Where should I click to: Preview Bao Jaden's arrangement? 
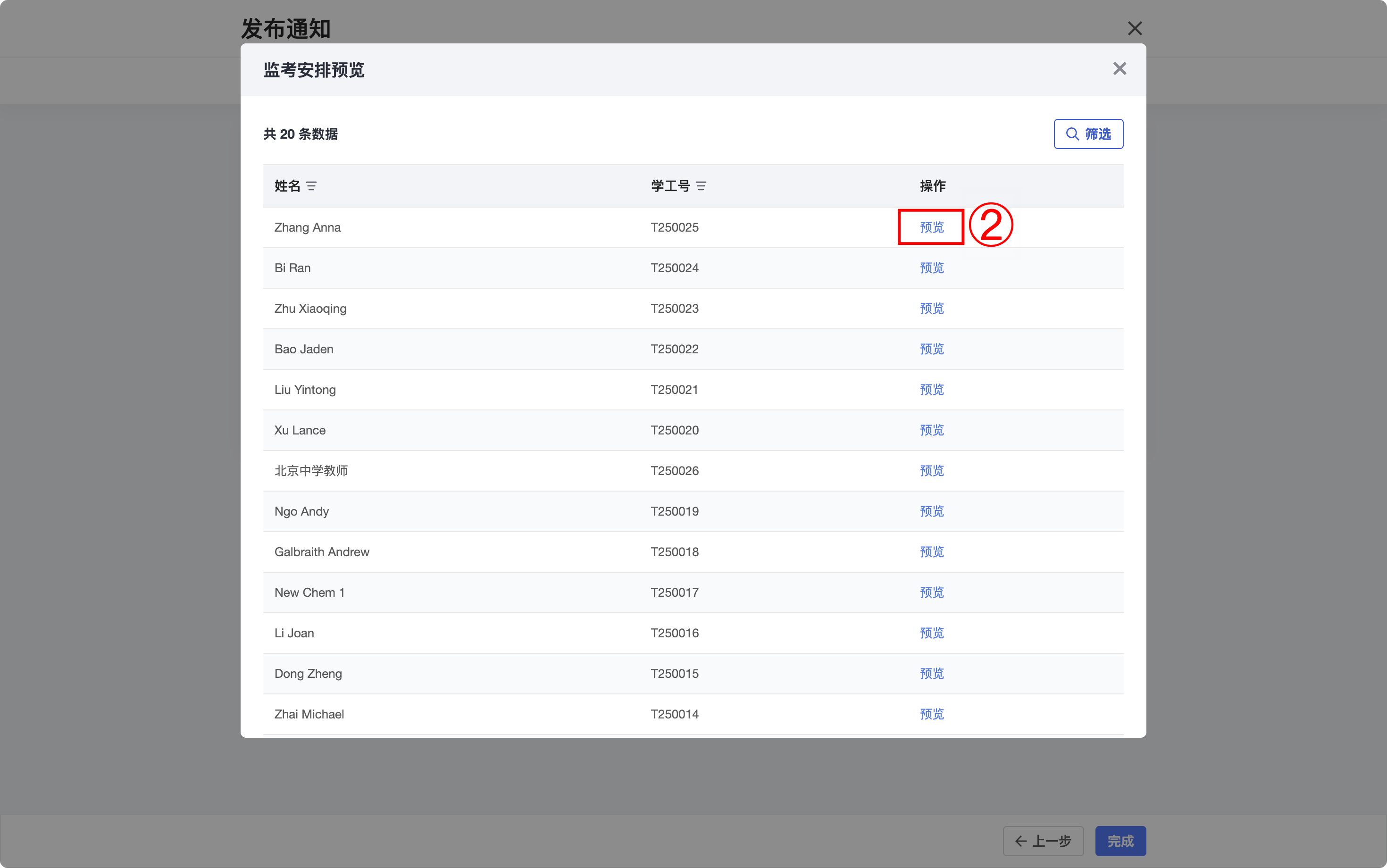point(931,349)
